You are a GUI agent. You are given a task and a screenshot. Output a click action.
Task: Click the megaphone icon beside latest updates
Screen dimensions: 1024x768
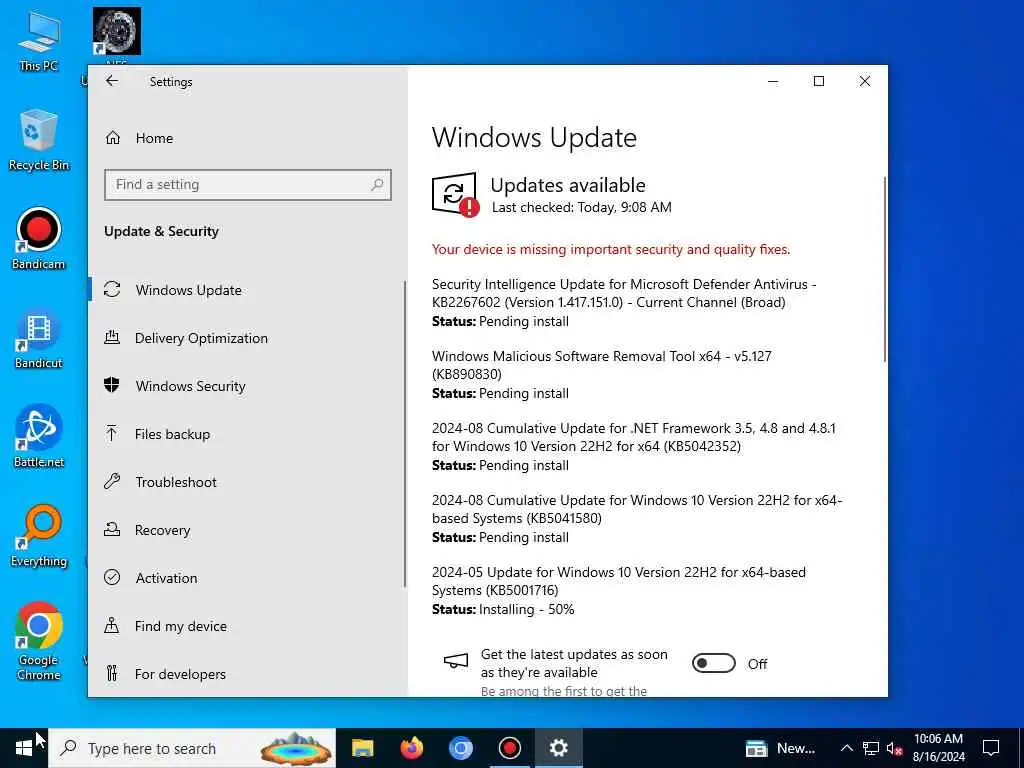456,662
